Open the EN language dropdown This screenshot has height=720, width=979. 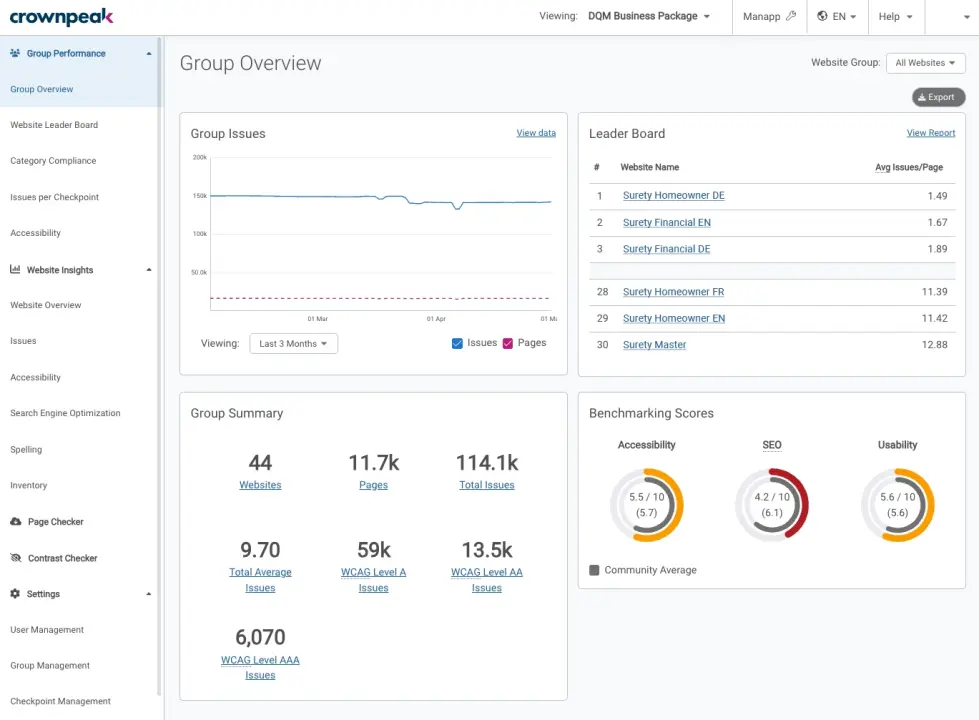pos(837,16)
